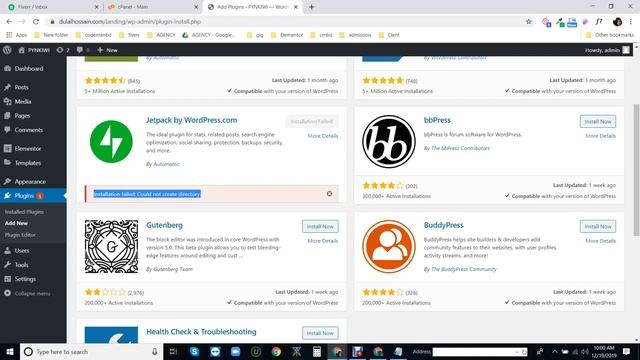Open the BuddyPress title link

(444, 225)
